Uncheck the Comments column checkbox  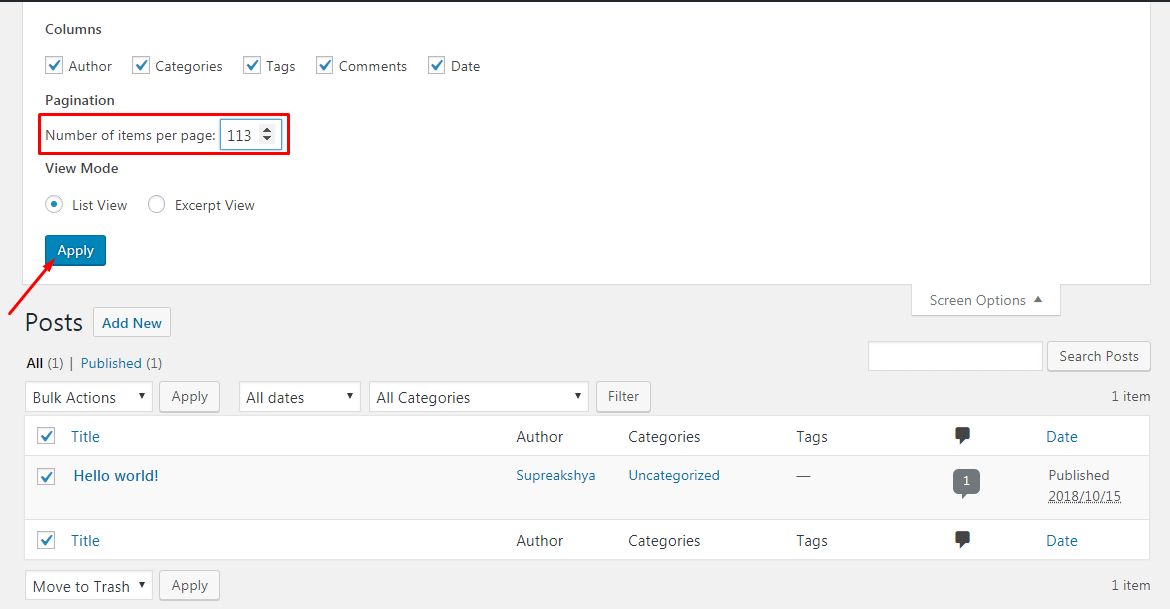pos(325,66)
